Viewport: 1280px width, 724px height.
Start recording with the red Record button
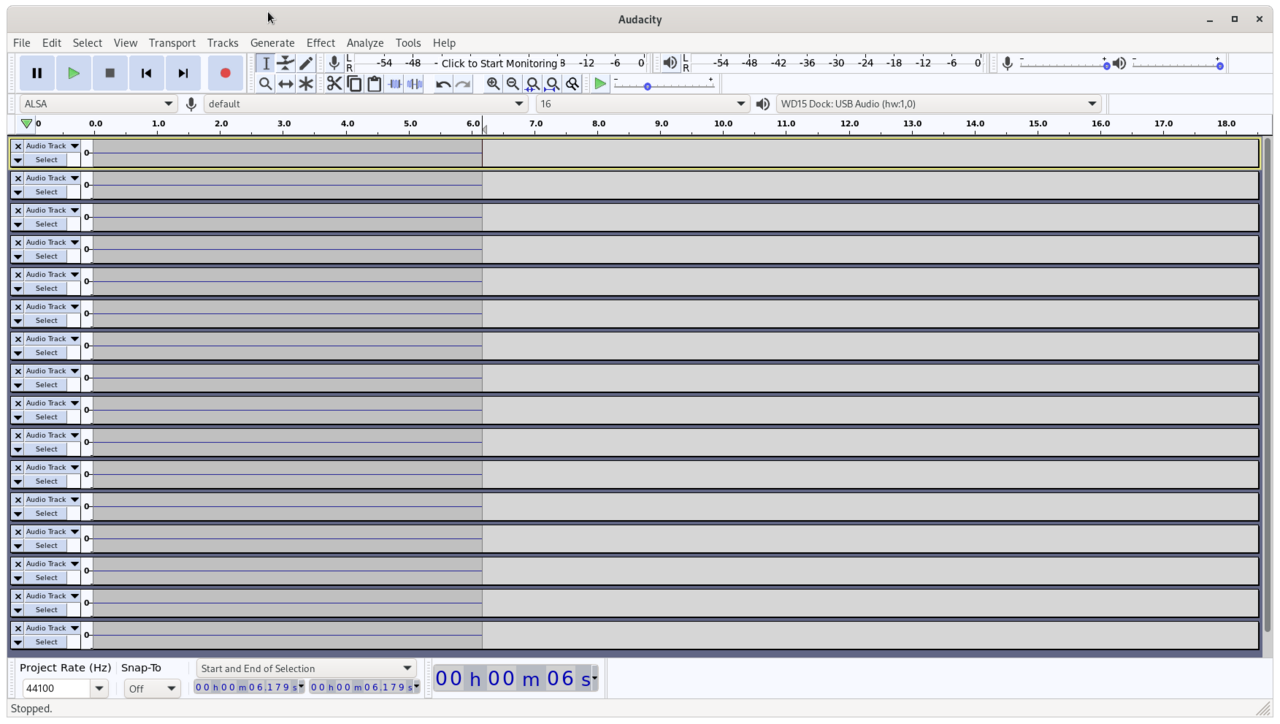(x=225, y=73)
